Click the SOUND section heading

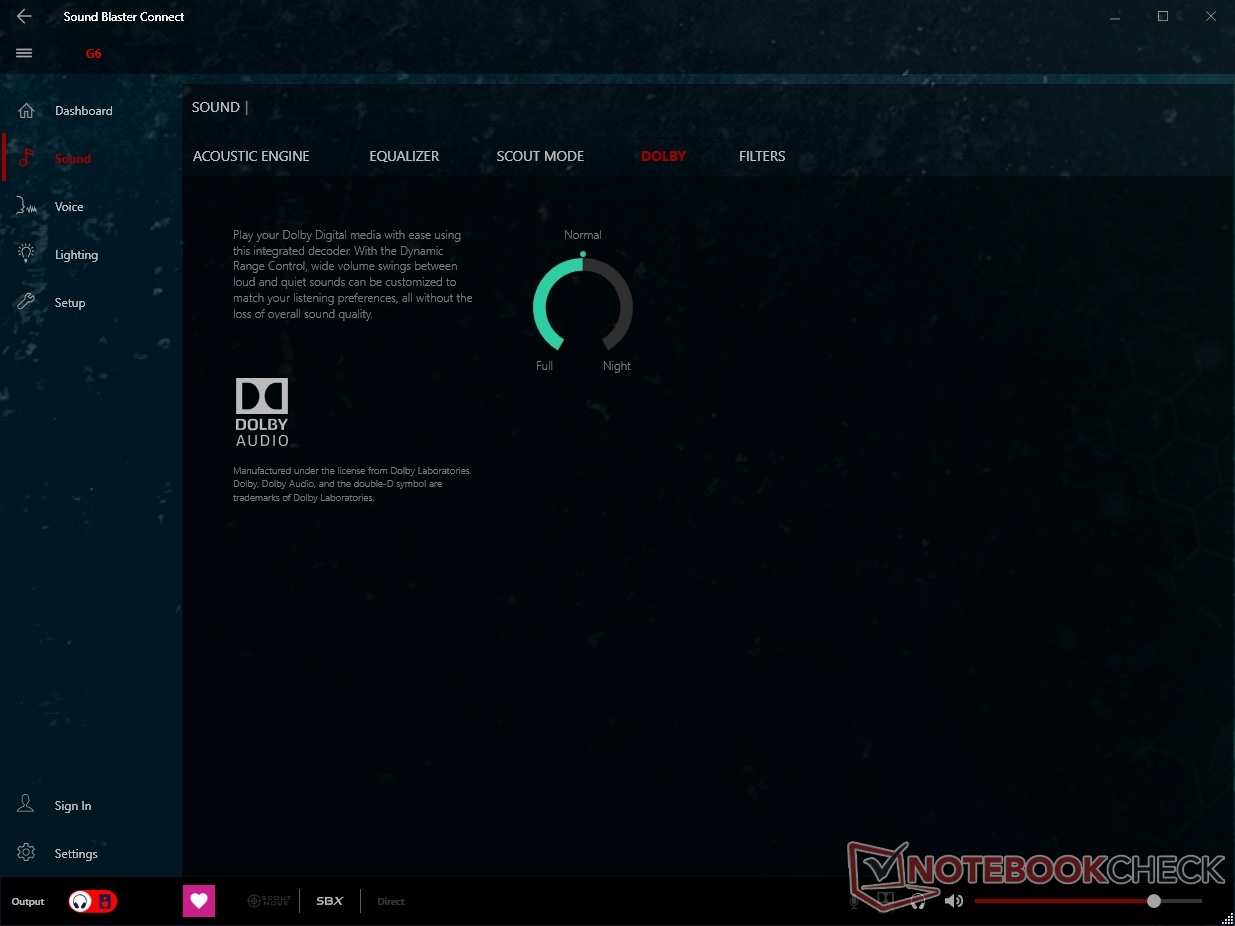coord(216,107)
